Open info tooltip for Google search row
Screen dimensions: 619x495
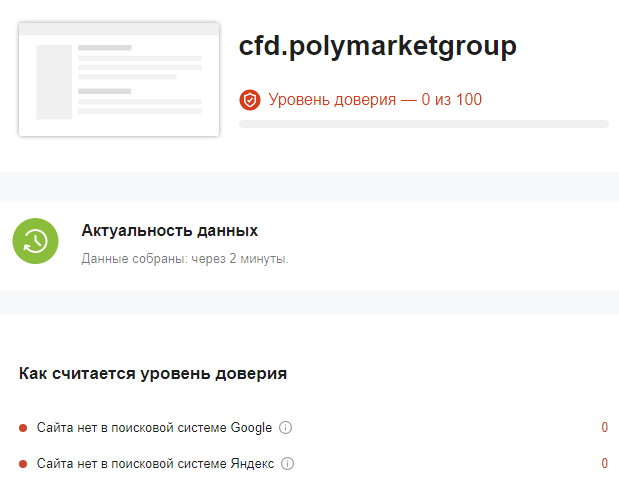[285, 428]
